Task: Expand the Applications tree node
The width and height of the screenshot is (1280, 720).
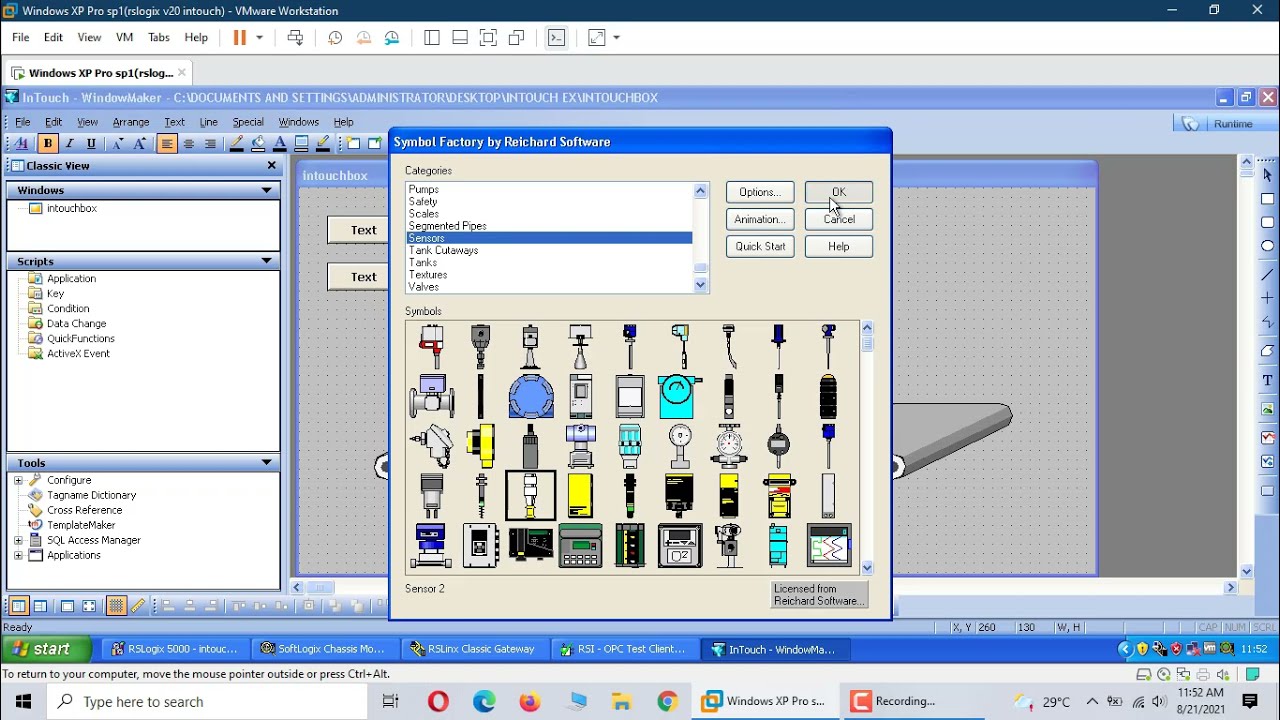Action: click(x=18, y=555)
